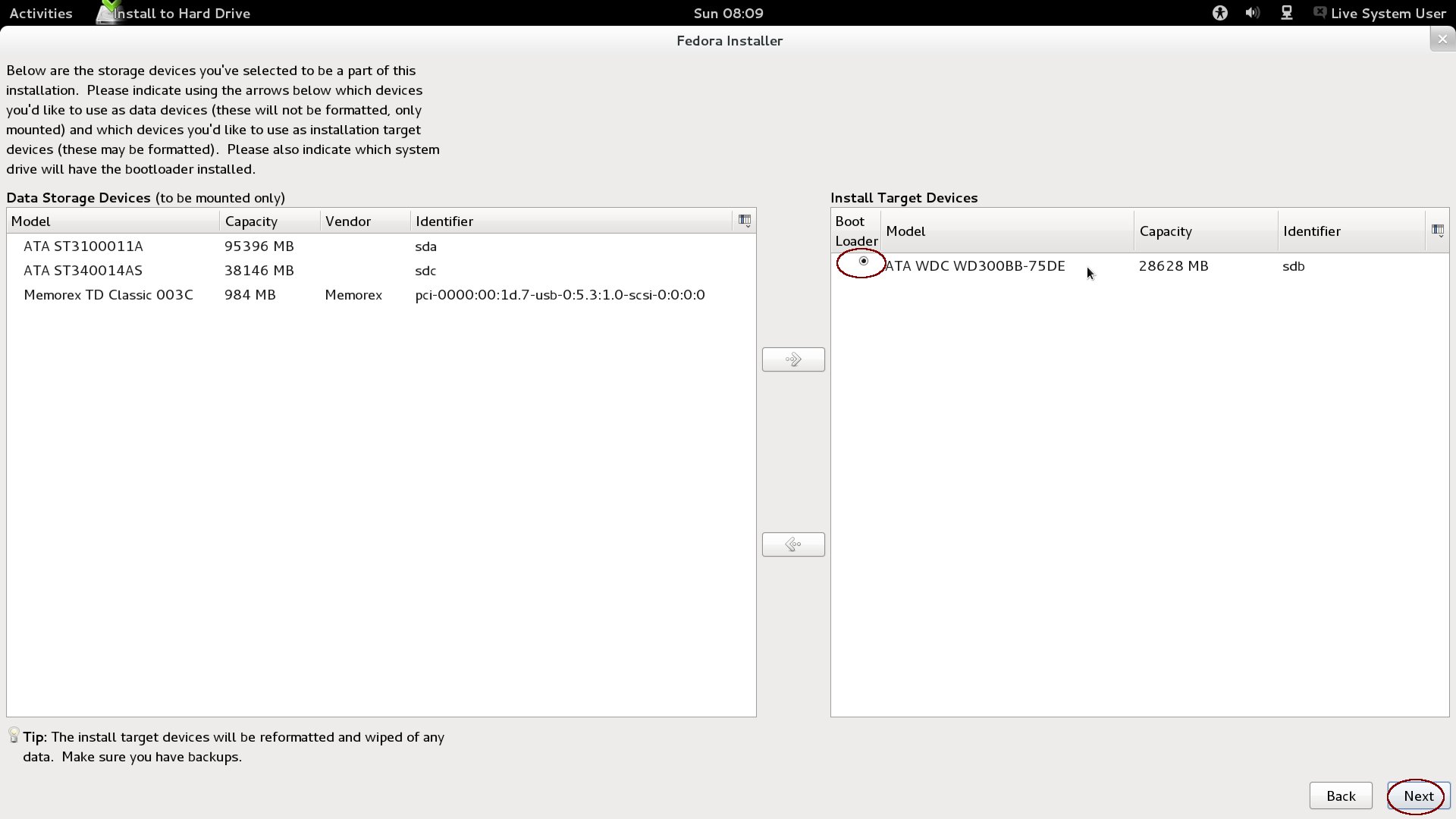Screen dimensions: 1456x819
Task: Sort data devices by Vendor column
Action: [366, 221]
